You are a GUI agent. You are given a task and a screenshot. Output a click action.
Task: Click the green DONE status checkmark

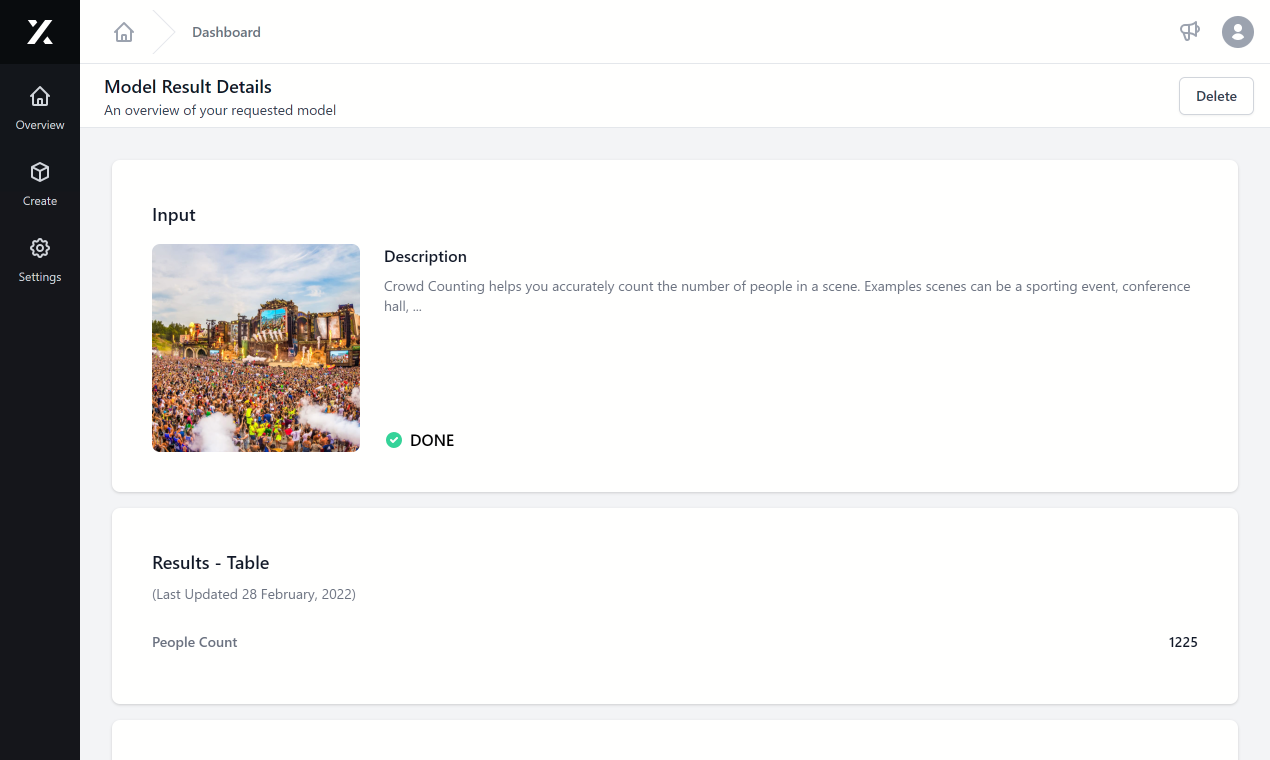pyautogui.click(x=394, y=440)
